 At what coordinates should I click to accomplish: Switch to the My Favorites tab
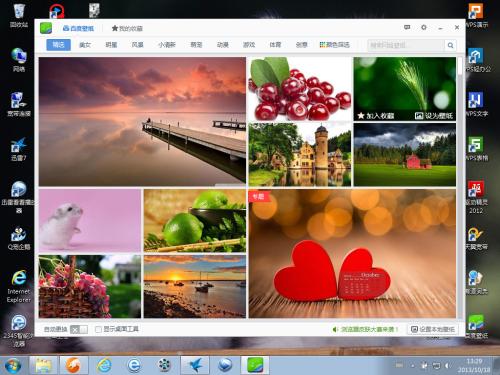coord(127,28)
